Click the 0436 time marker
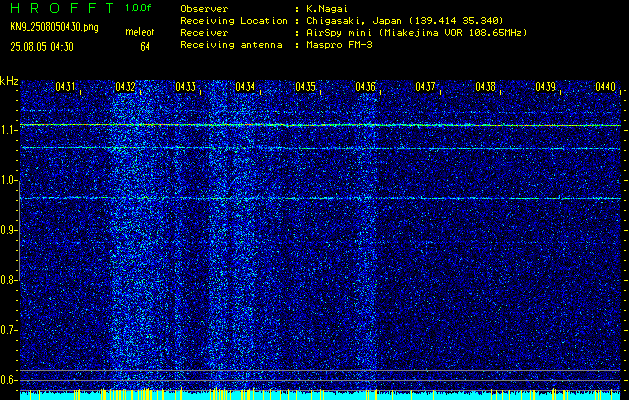629x400 pixels. pos(365,86)
